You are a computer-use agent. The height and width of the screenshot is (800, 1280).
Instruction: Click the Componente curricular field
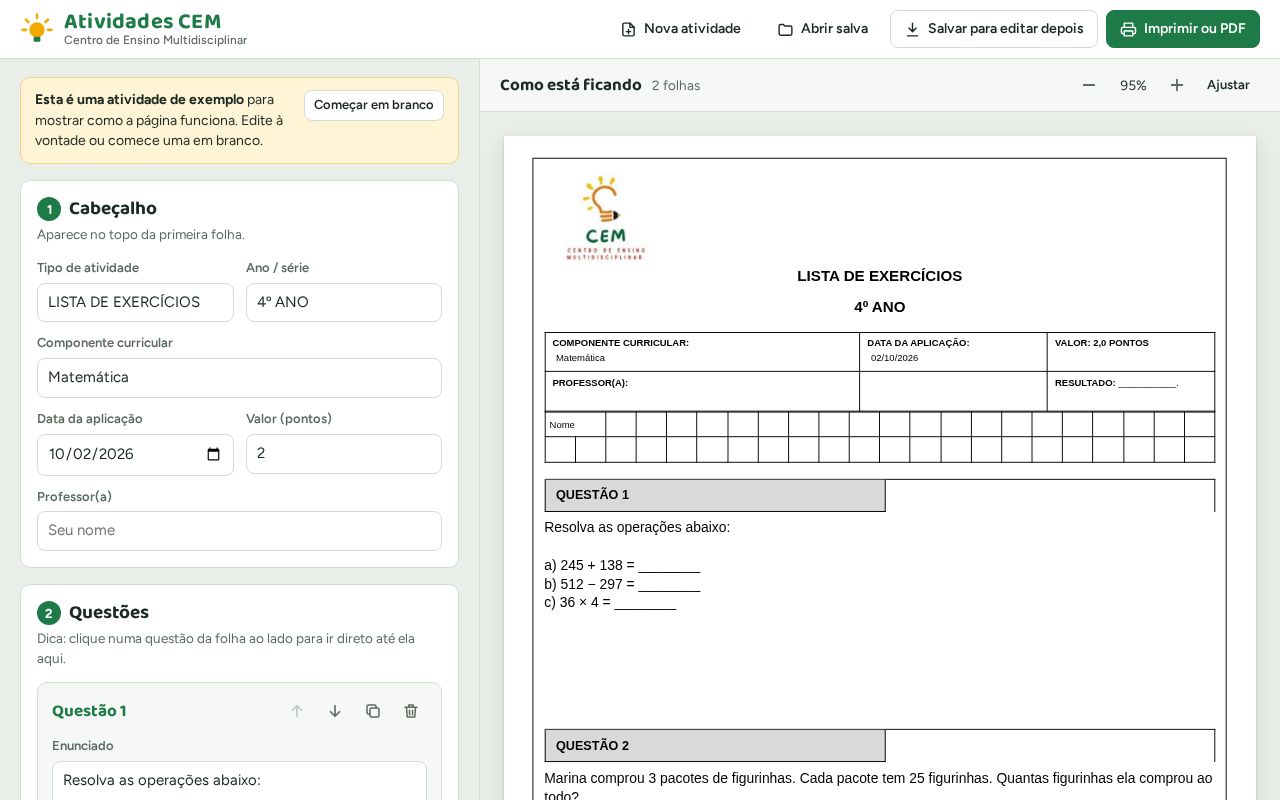(x=239, y=378)
